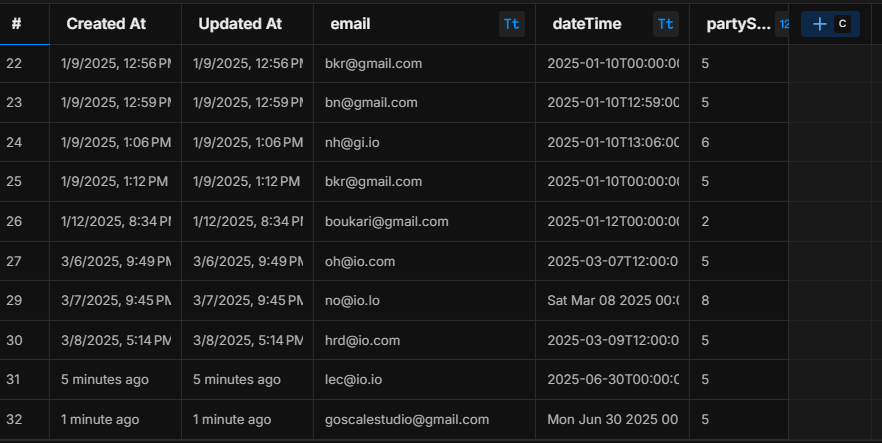Viewport: 882px width, 443px height.
Task: Click the Created At column header
Action: tap(115, 24)
